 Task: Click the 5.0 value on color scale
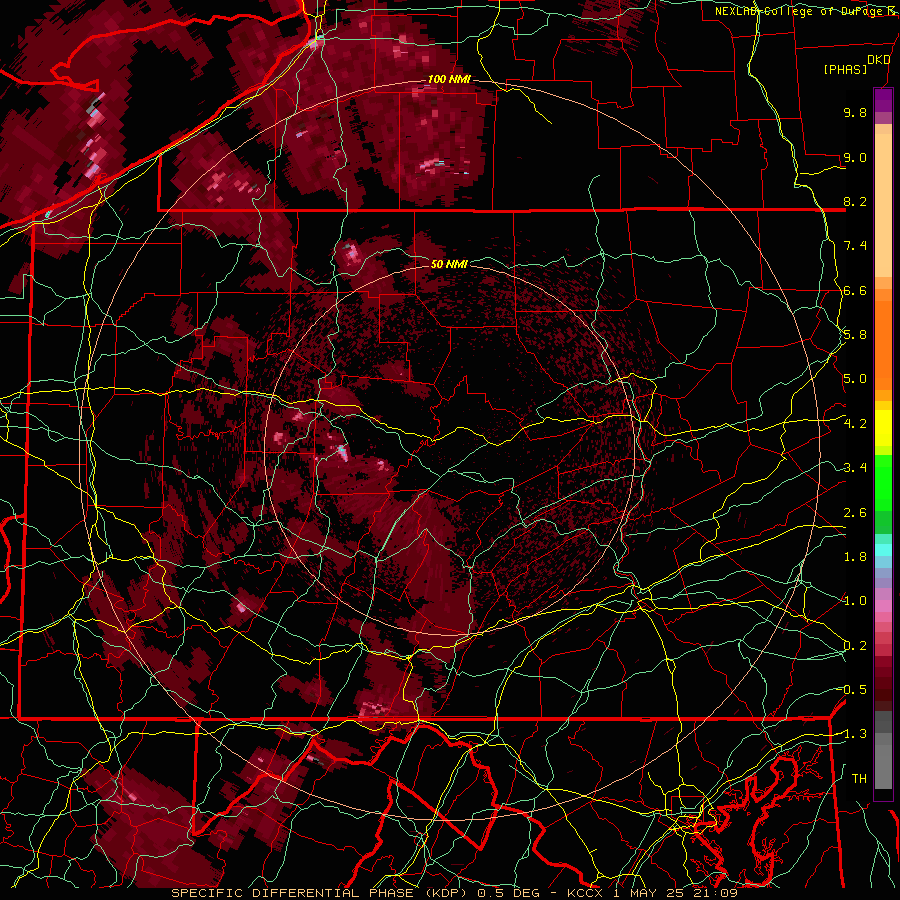[x=855, y=379]
